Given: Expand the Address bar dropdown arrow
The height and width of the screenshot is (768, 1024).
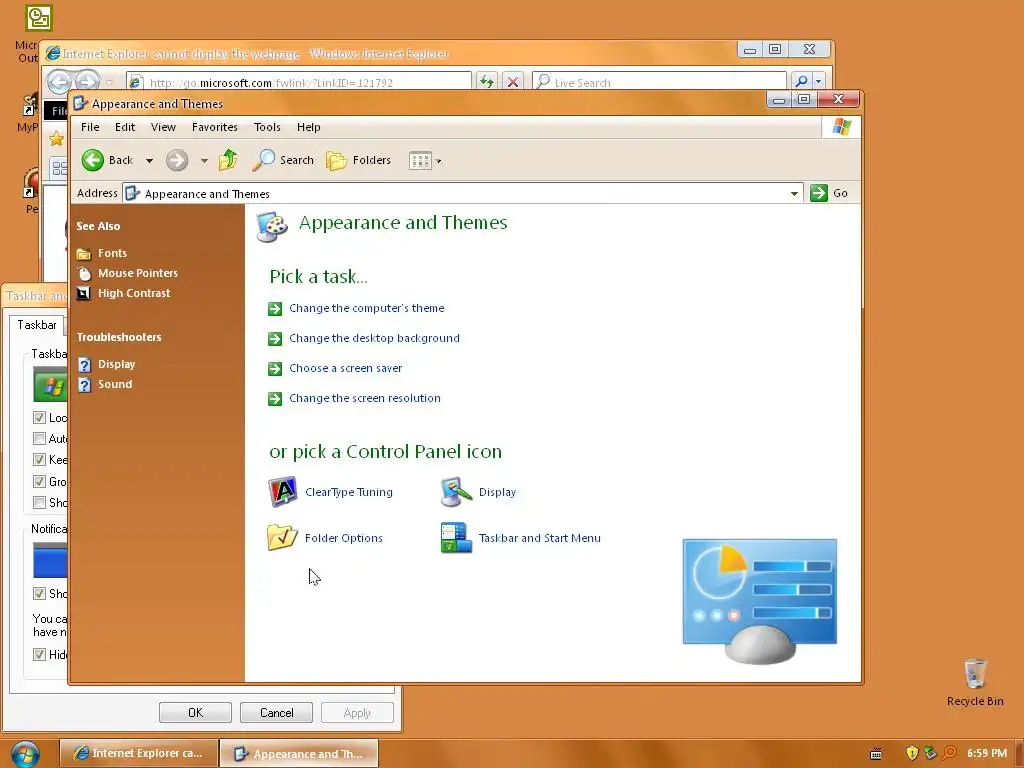Looking at the screenshot, I should 794,193.
